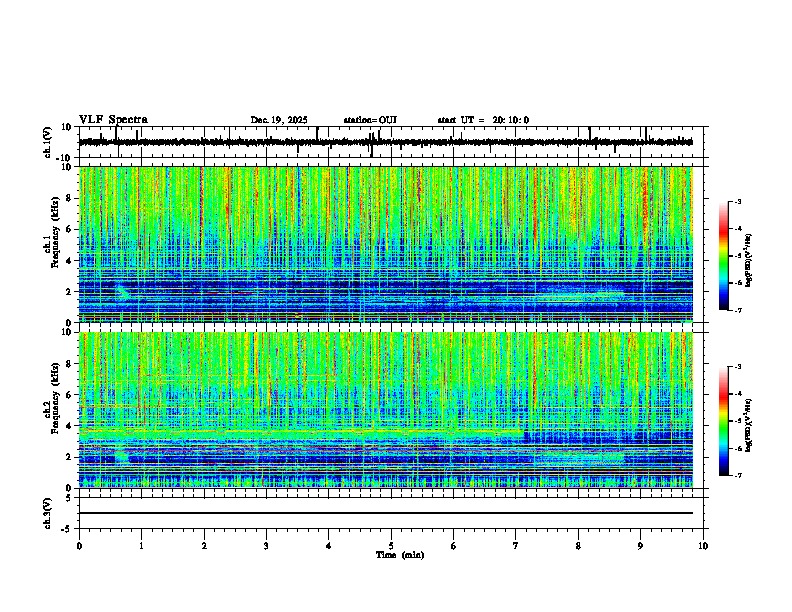Click the ch.2 spectrogram color scale bar
This screenshot has height=612, width=792.
[x=724, y=421]
